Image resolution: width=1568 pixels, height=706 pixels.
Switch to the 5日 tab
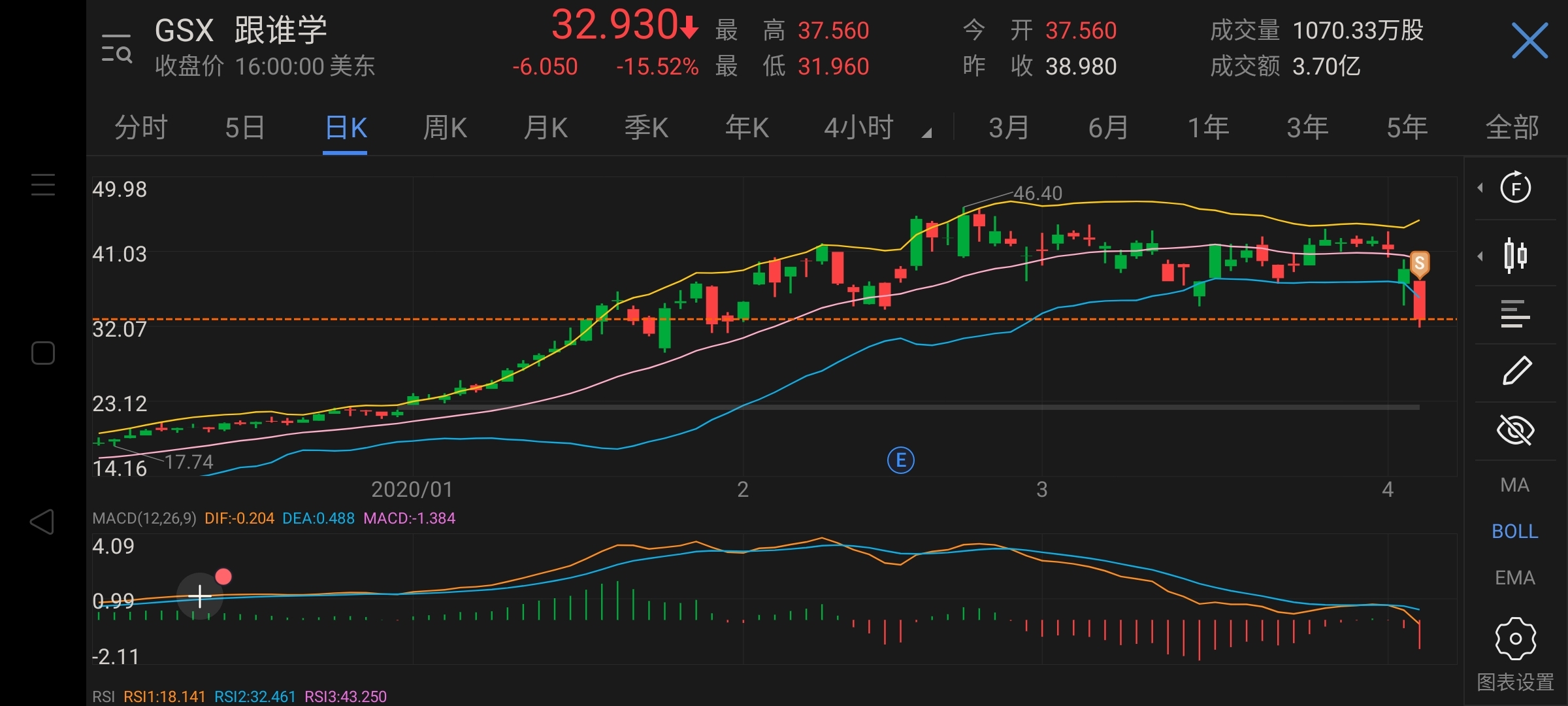coord(245,127)
